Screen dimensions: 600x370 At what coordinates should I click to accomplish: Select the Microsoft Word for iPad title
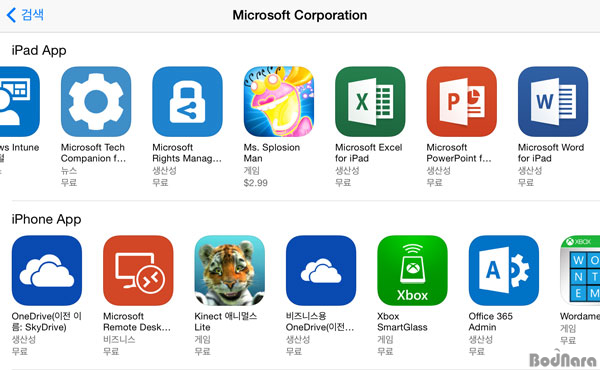(x=551, y=153)
